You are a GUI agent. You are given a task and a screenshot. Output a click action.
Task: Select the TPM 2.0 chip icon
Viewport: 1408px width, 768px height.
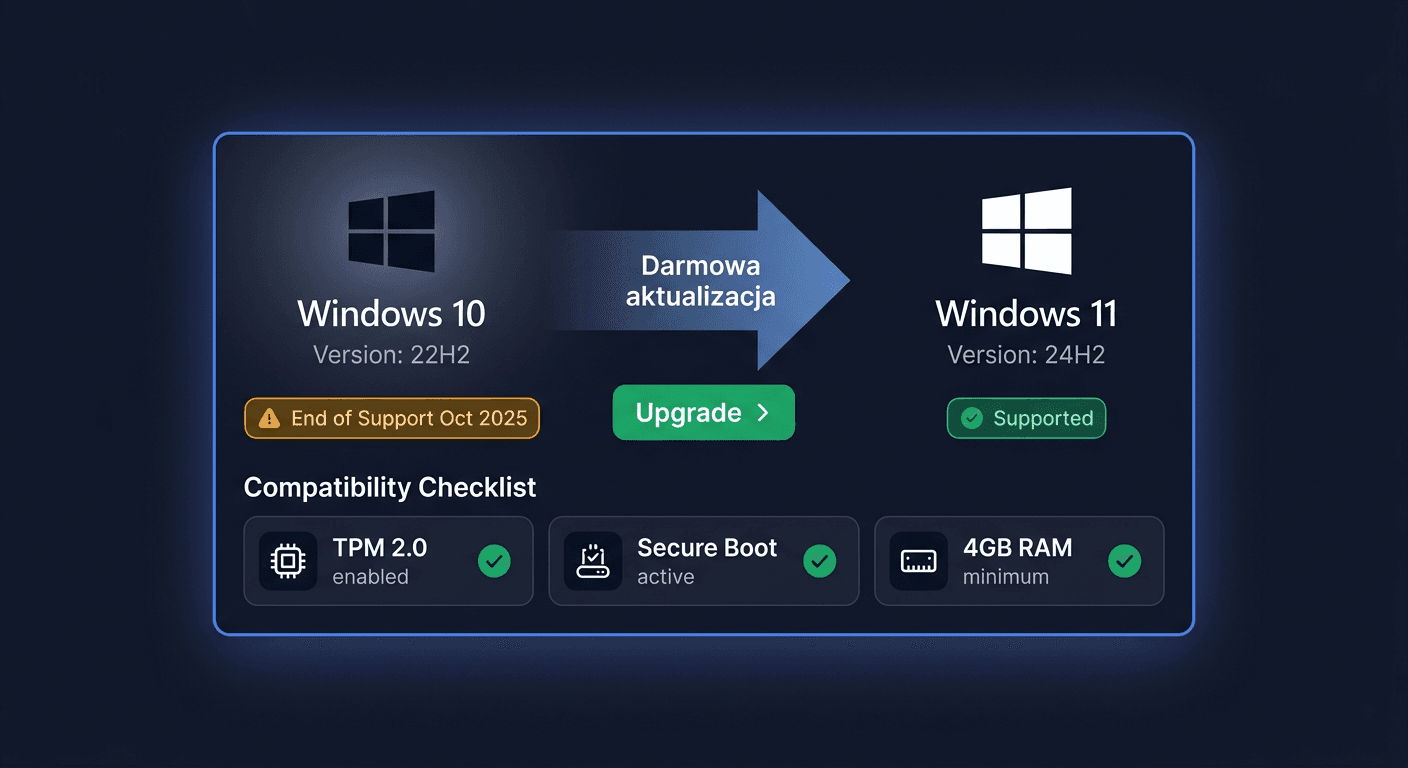tap(288, 561)
